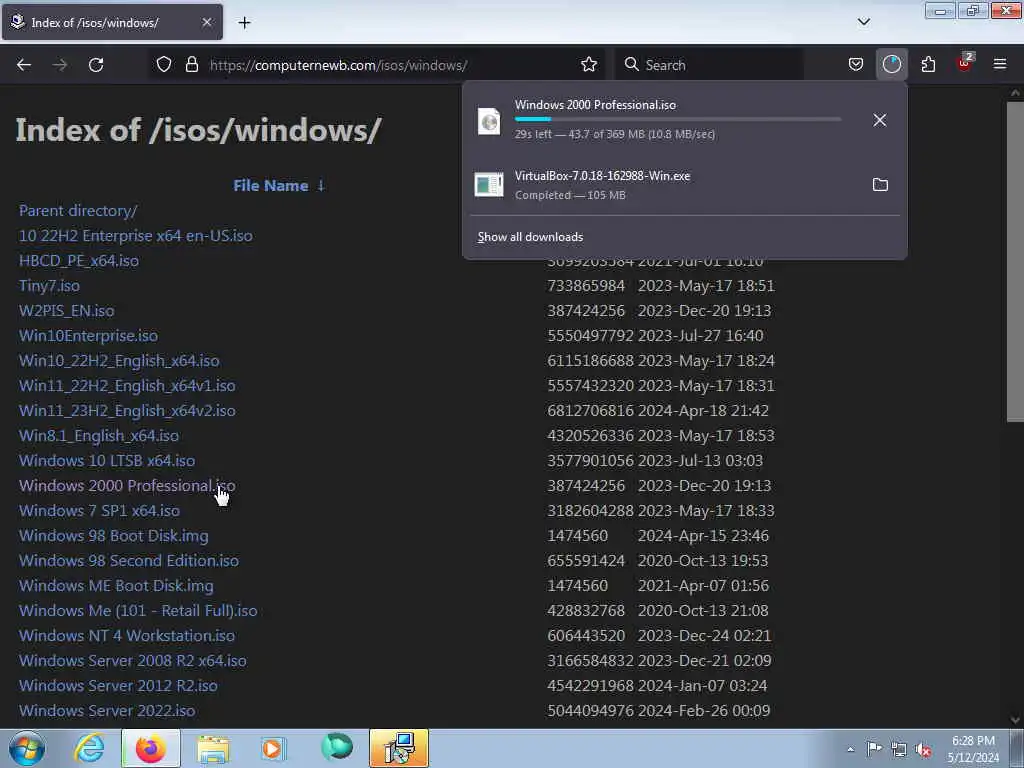Click the muted volume tray icon
1024x768 pixels.
click(x=923, y=749)
